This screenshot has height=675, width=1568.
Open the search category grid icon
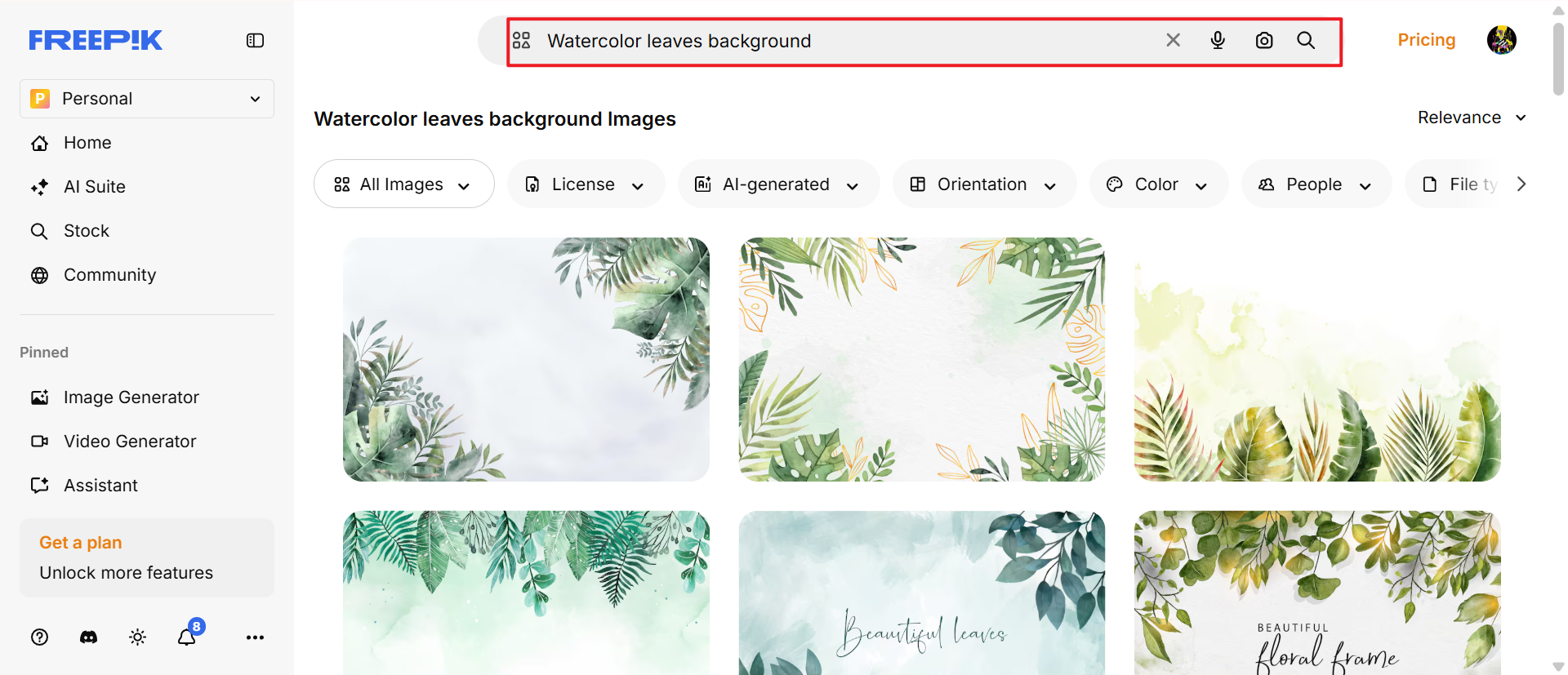tap(522, 40)
